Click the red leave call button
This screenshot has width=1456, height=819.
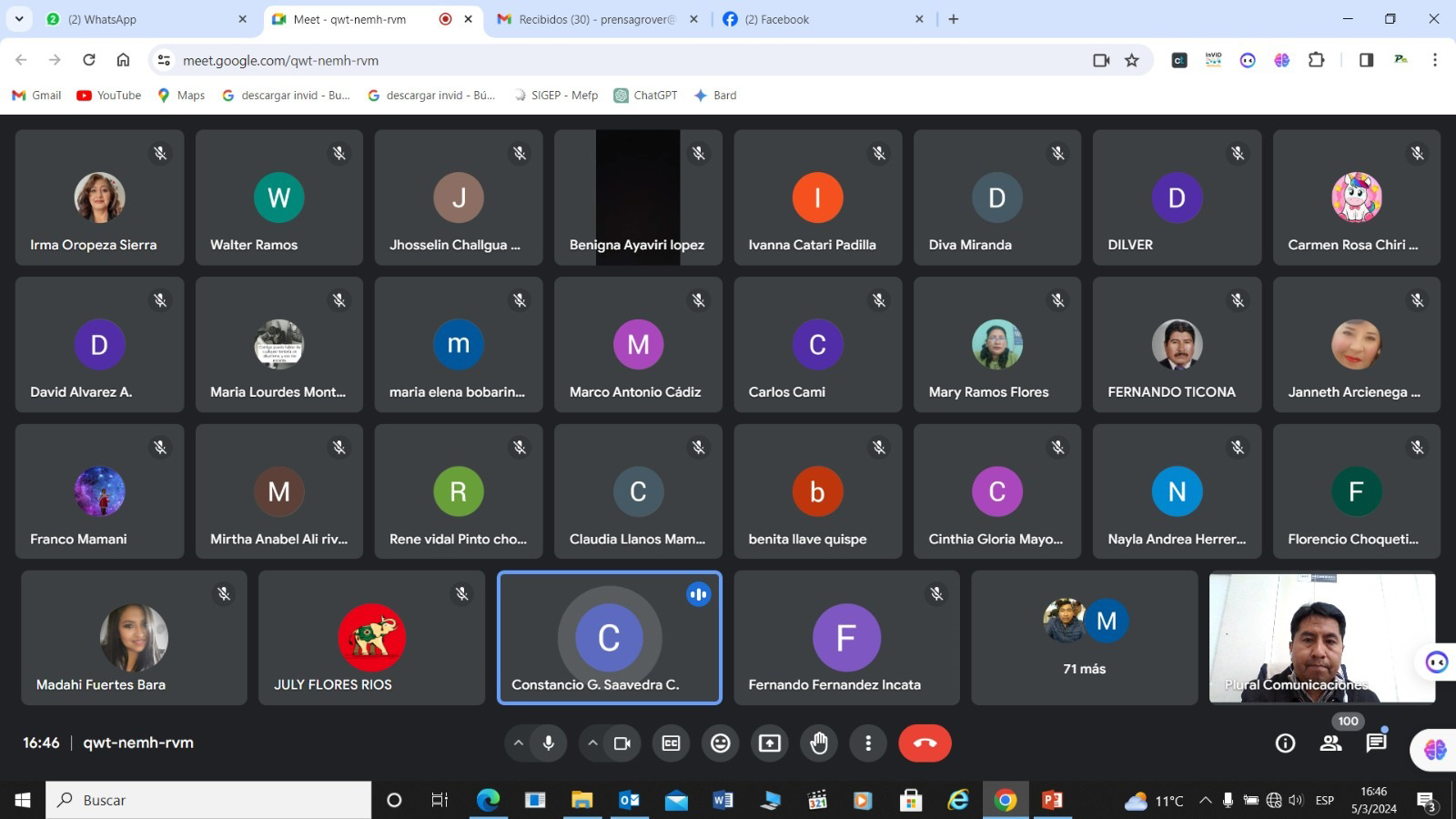(925, 743)
